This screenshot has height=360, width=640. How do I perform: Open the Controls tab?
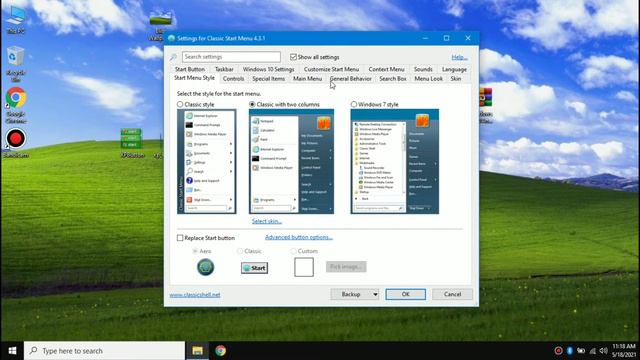[x=233, y=78]
